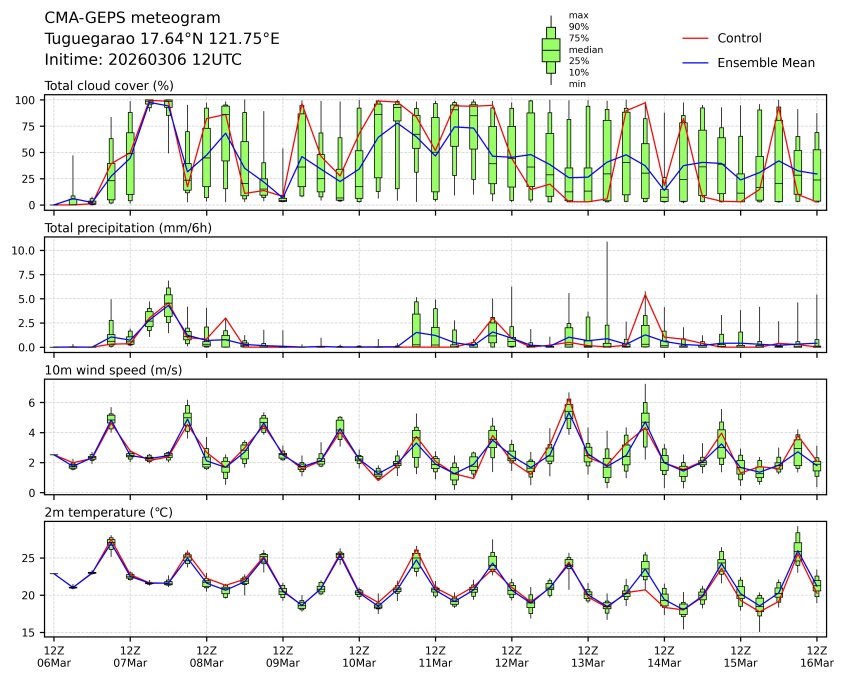Click the box-plot symbol in the legend
Image resolution: width=845 pixels, height=680 pixels.
pyautogui.click(x=550, y=50)
